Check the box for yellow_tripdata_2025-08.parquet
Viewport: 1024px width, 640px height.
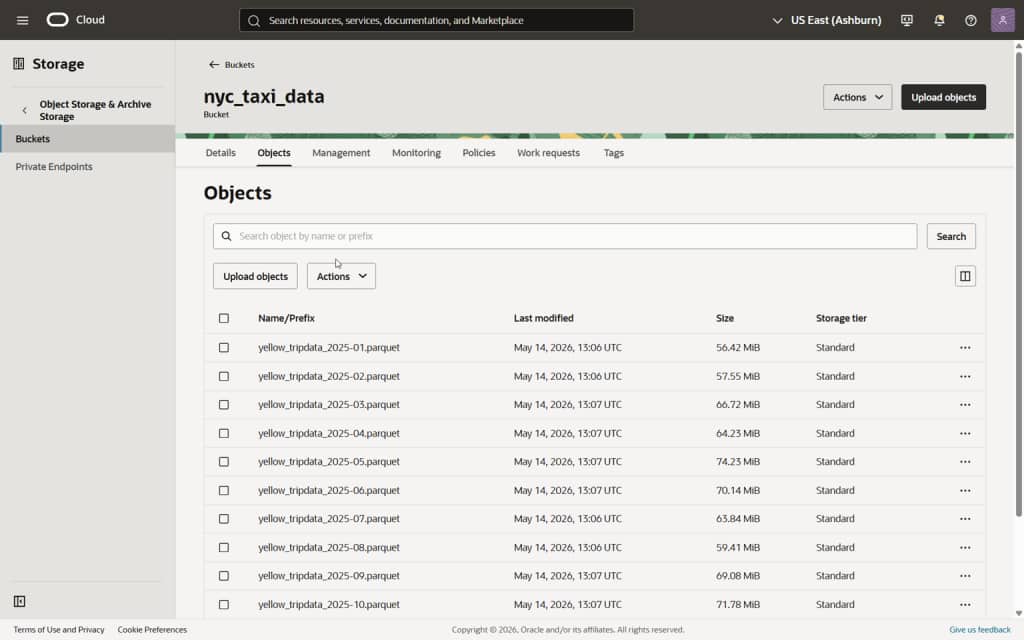click(224, 547)
